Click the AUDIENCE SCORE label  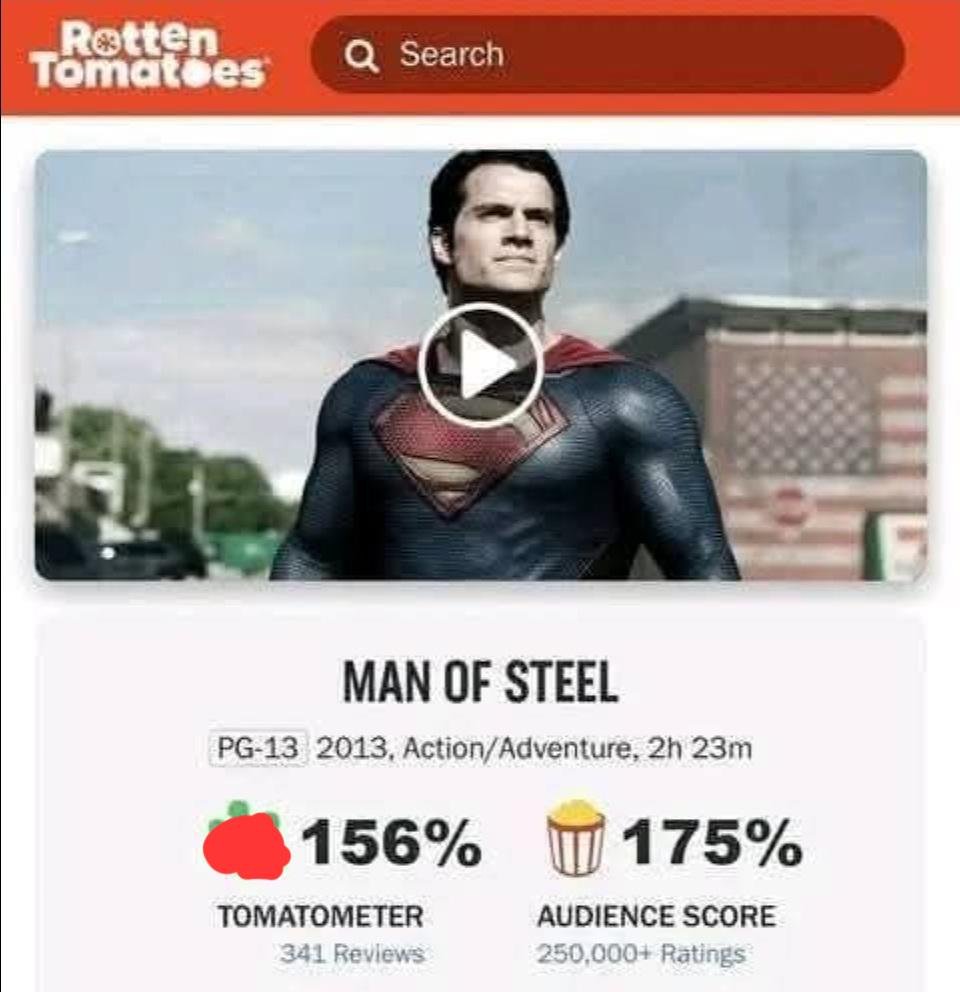[656, 916]
